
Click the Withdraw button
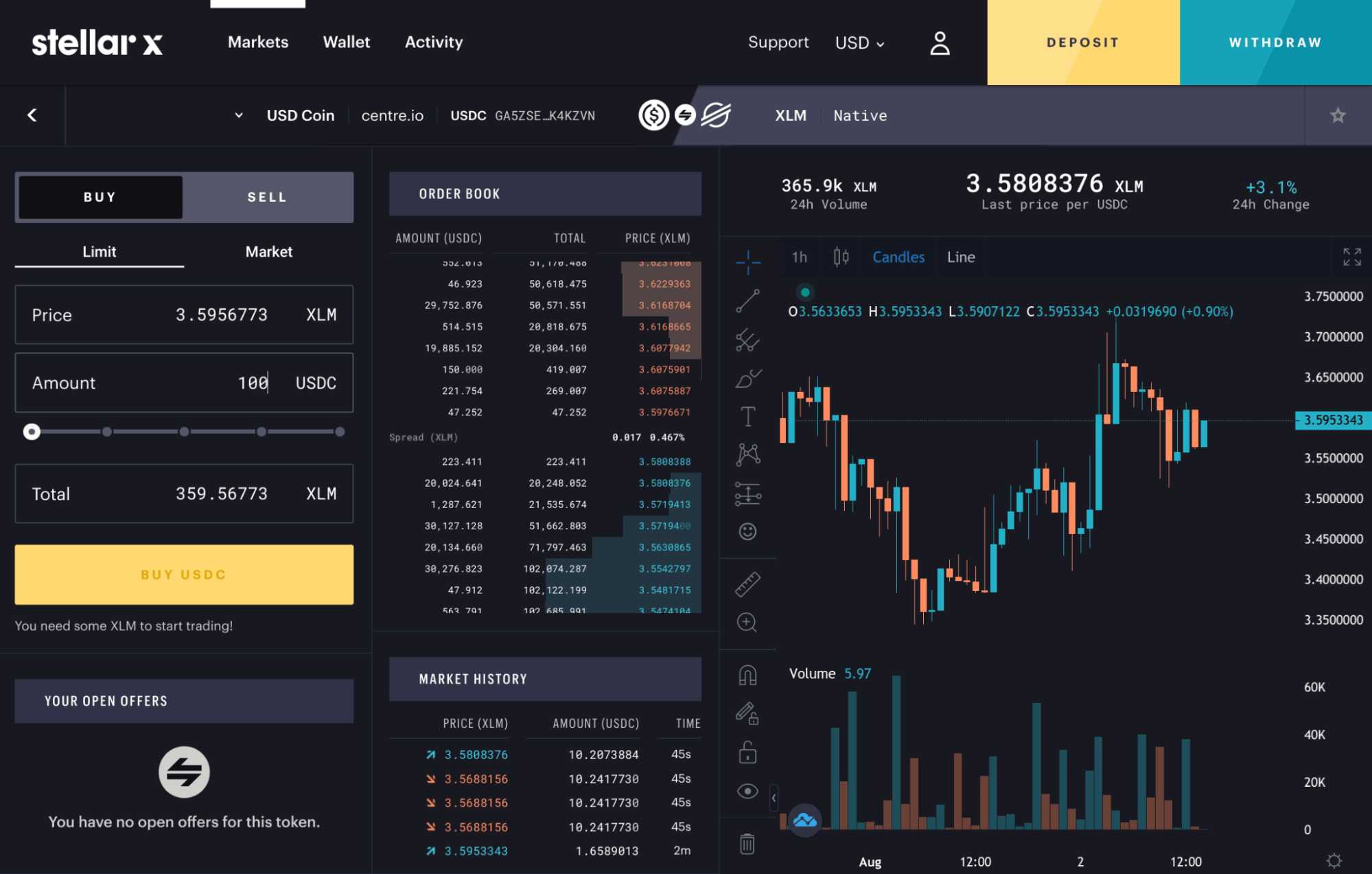click(1275, 42)
